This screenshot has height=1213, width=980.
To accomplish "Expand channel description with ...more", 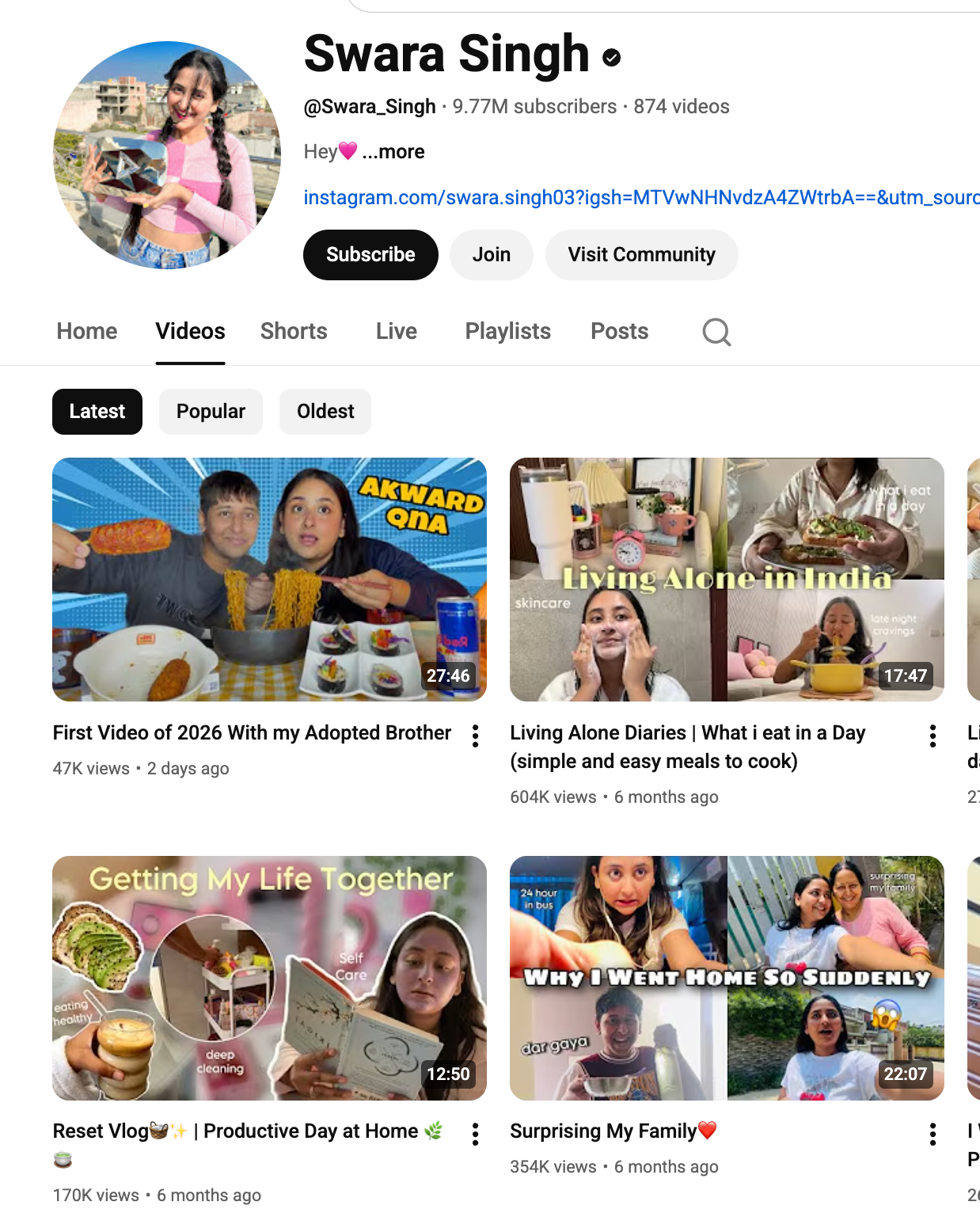I will click(393, 152).
